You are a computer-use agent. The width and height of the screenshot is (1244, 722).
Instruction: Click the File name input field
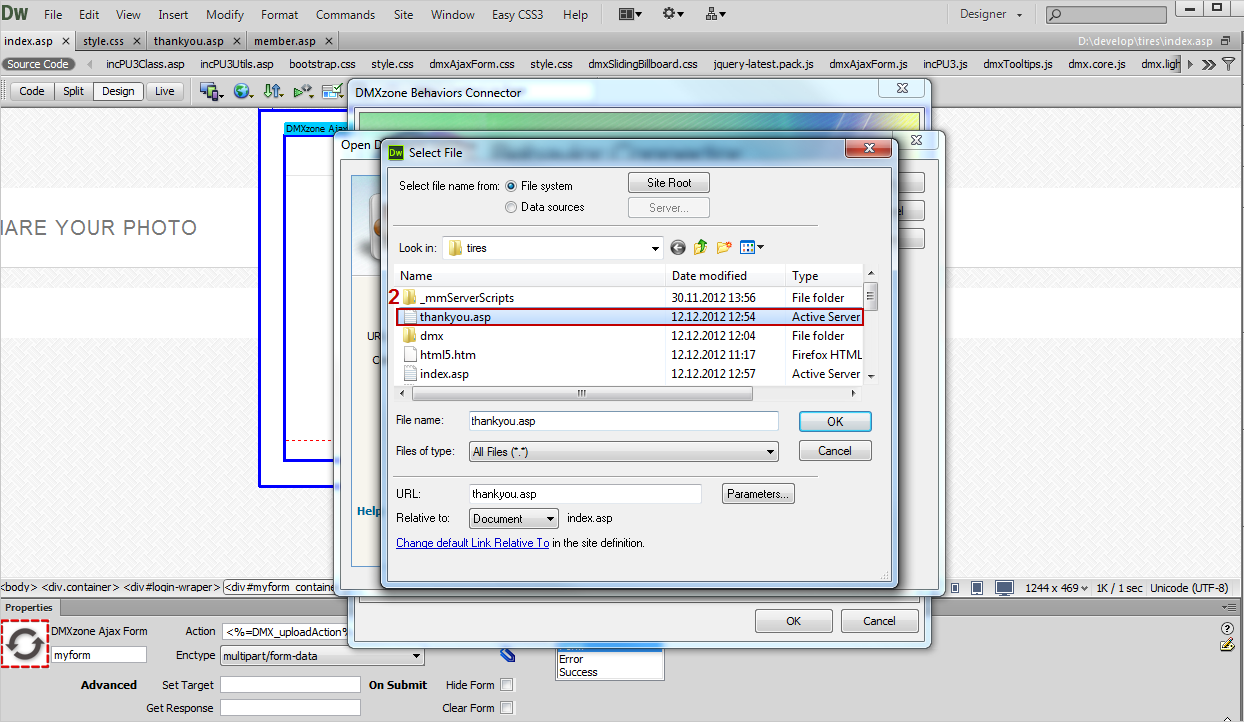(x=623, y=421)
